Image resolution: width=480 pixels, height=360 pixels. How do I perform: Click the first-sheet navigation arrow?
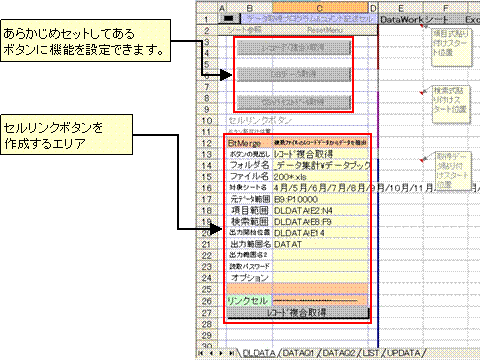coord(200,353)
